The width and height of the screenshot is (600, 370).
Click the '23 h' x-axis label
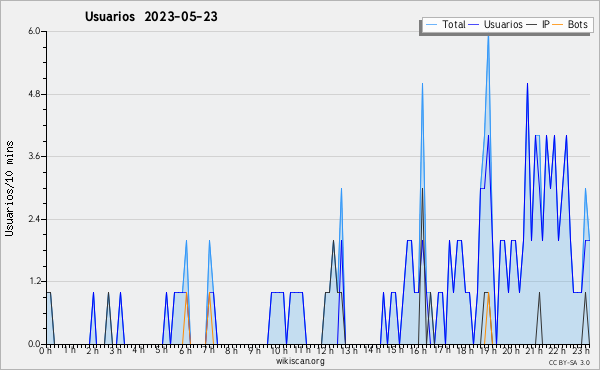[582, 351]
